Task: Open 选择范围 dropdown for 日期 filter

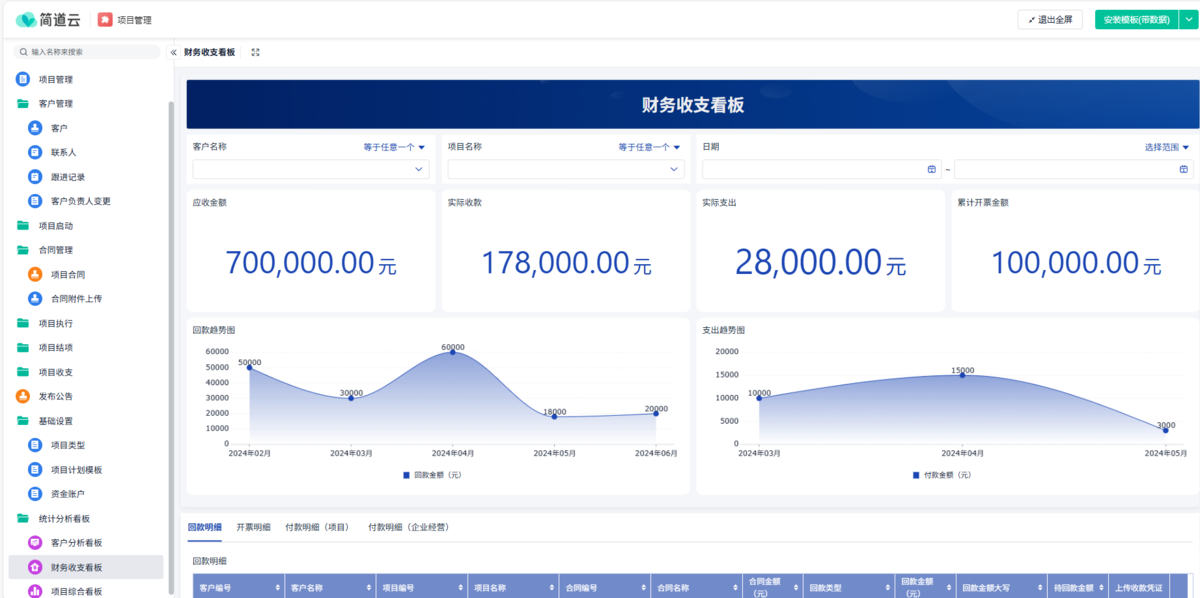Action: pos(1166,147)
